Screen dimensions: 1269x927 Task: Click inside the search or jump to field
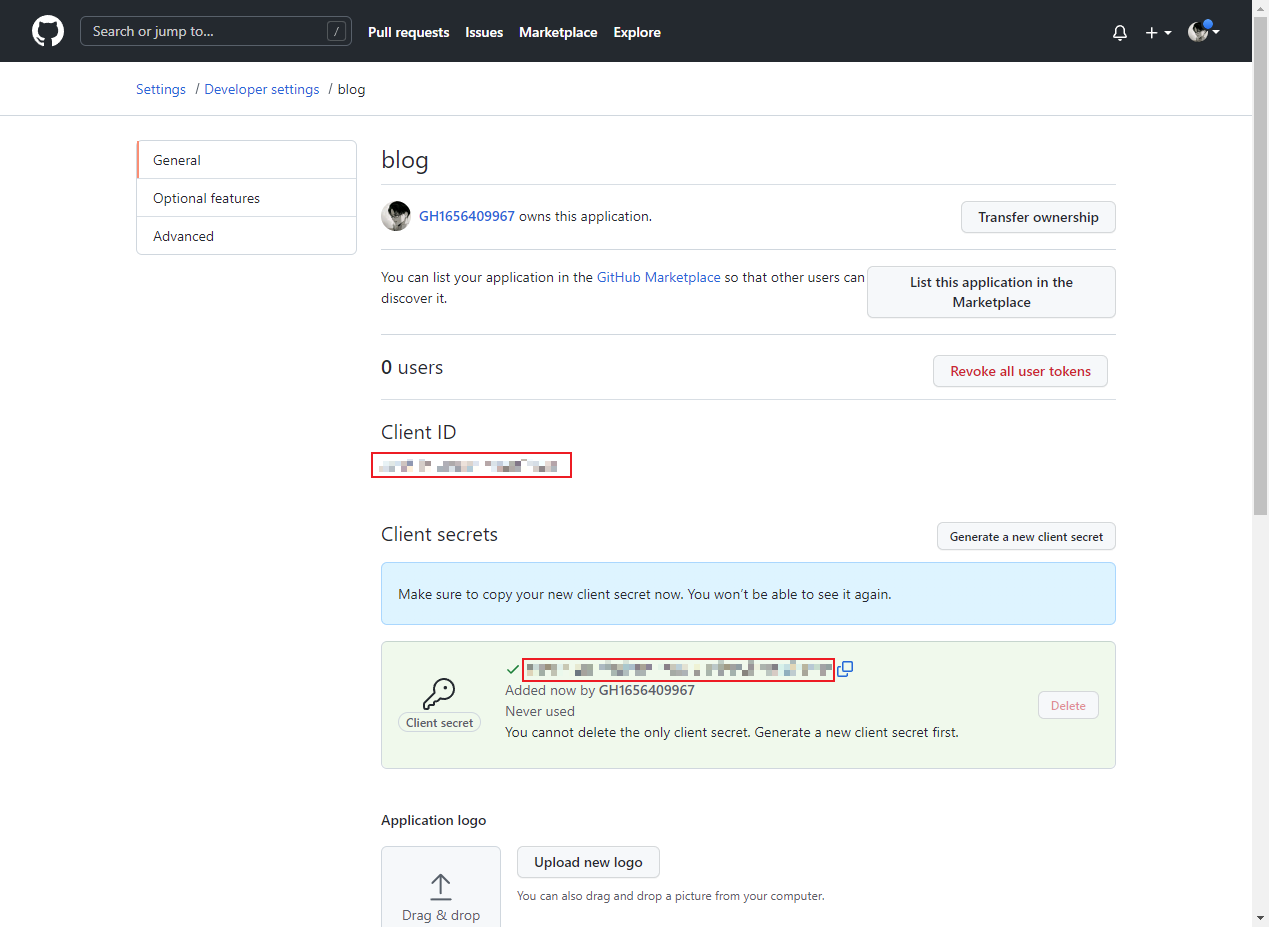(215, 31)
